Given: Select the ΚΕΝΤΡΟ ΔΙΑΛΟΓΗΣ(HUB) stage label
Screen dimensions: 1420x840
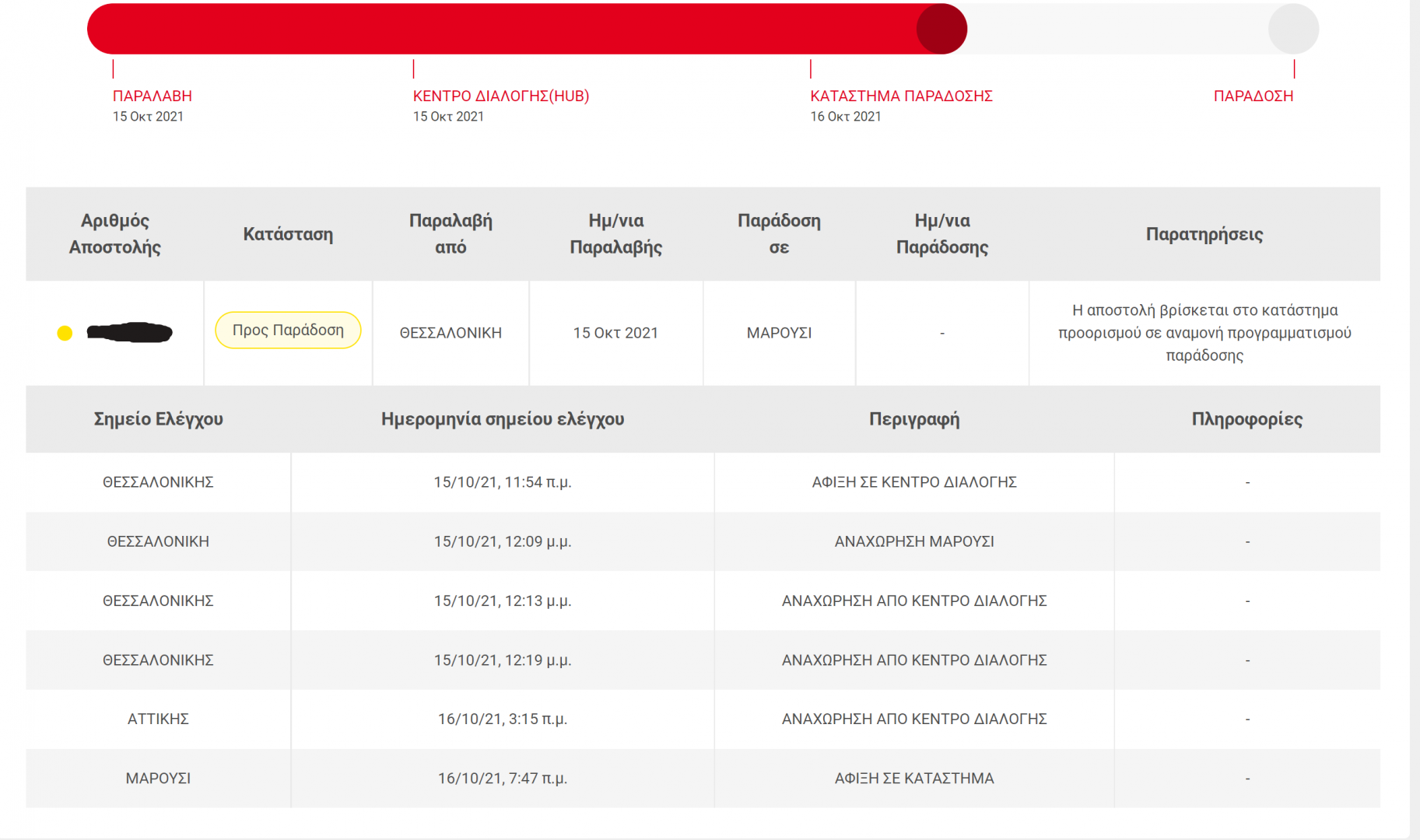Looking at the screenshot, I should coord(501,96).
